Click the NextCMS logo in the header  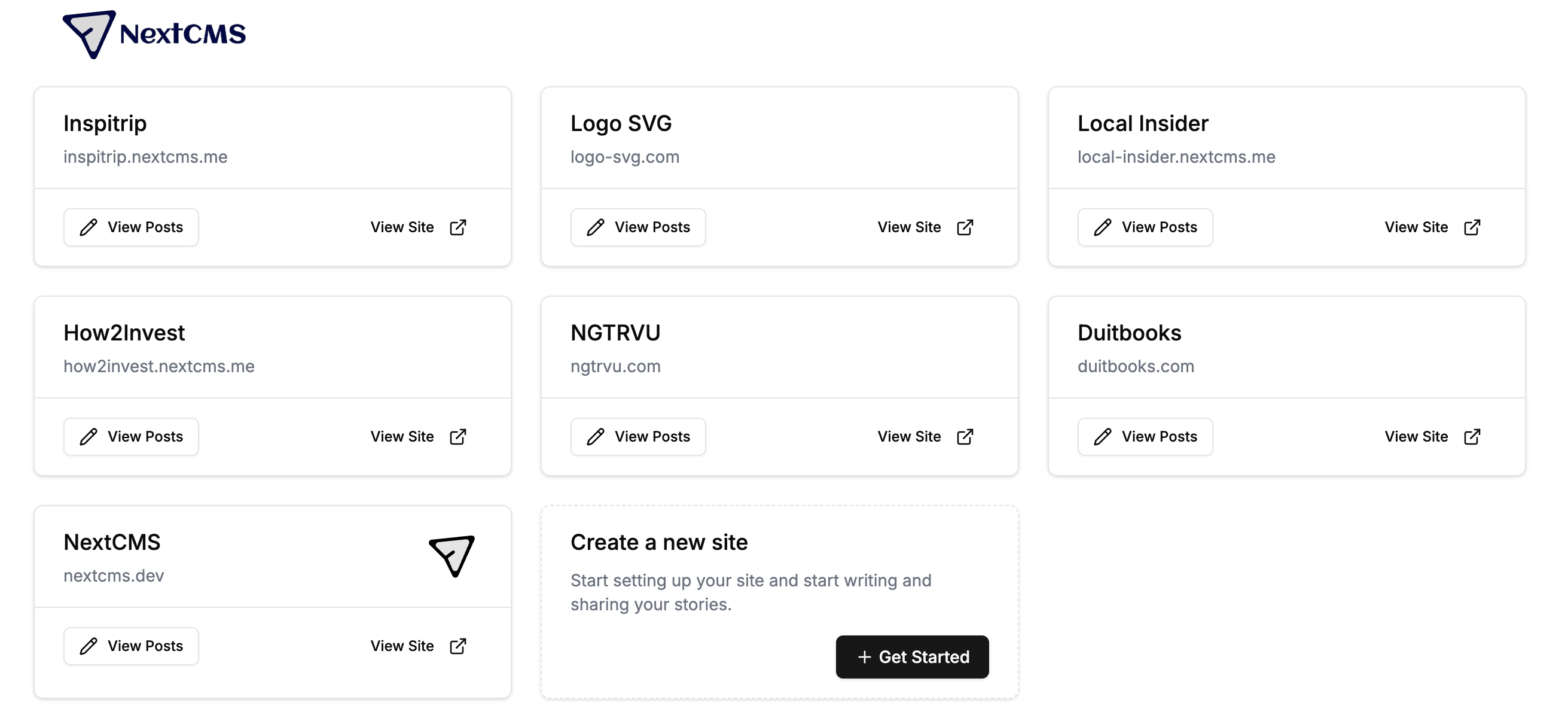point(154,34)
